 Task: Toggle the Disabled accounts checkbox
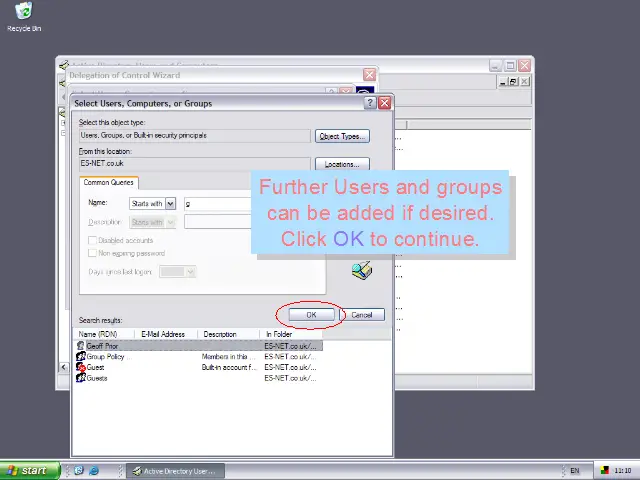pos(92,240)
